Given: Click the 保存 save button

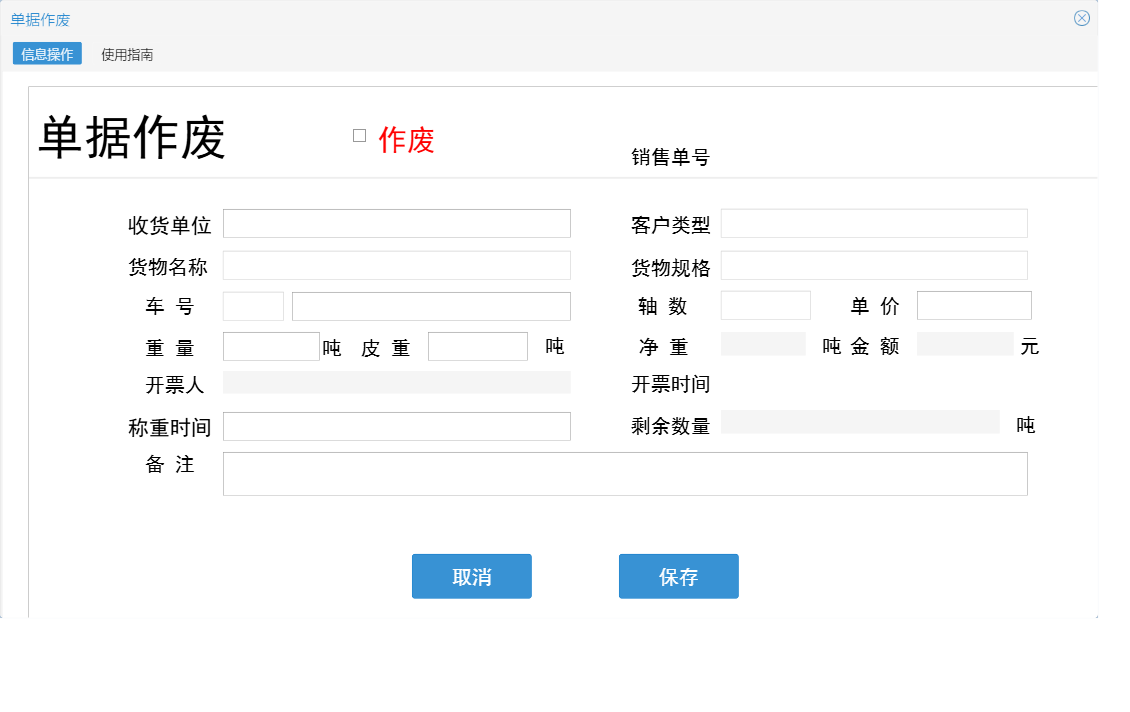Looking at the screenshot, I should [679, 576].
